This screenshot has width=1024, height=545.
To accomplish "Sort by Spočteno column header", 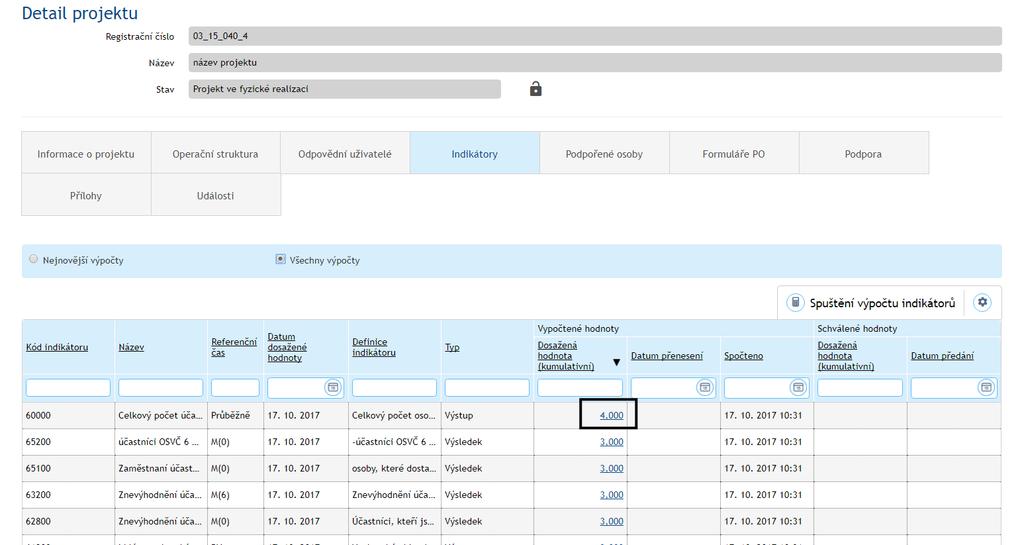I will 743,356.
